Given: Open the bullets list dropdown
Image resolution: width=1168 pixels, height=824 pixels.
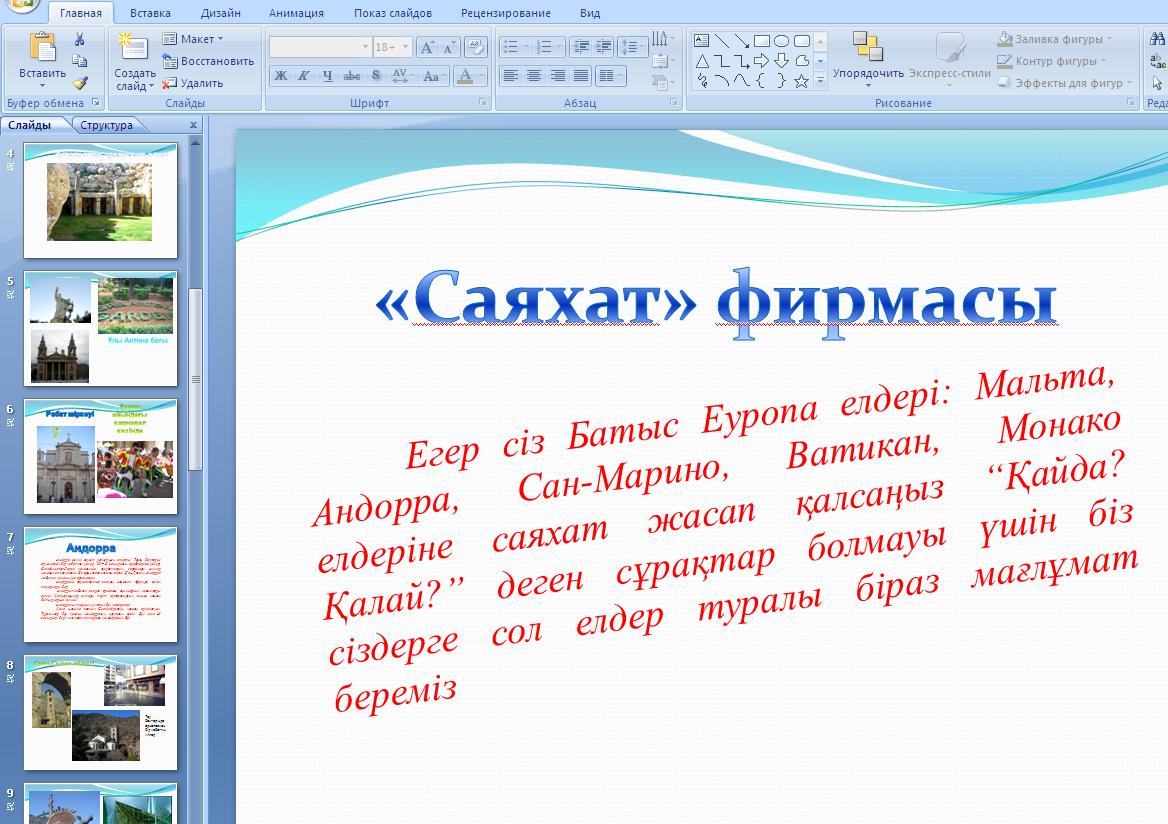Looking at the screenshot, I should click(527, 47).
